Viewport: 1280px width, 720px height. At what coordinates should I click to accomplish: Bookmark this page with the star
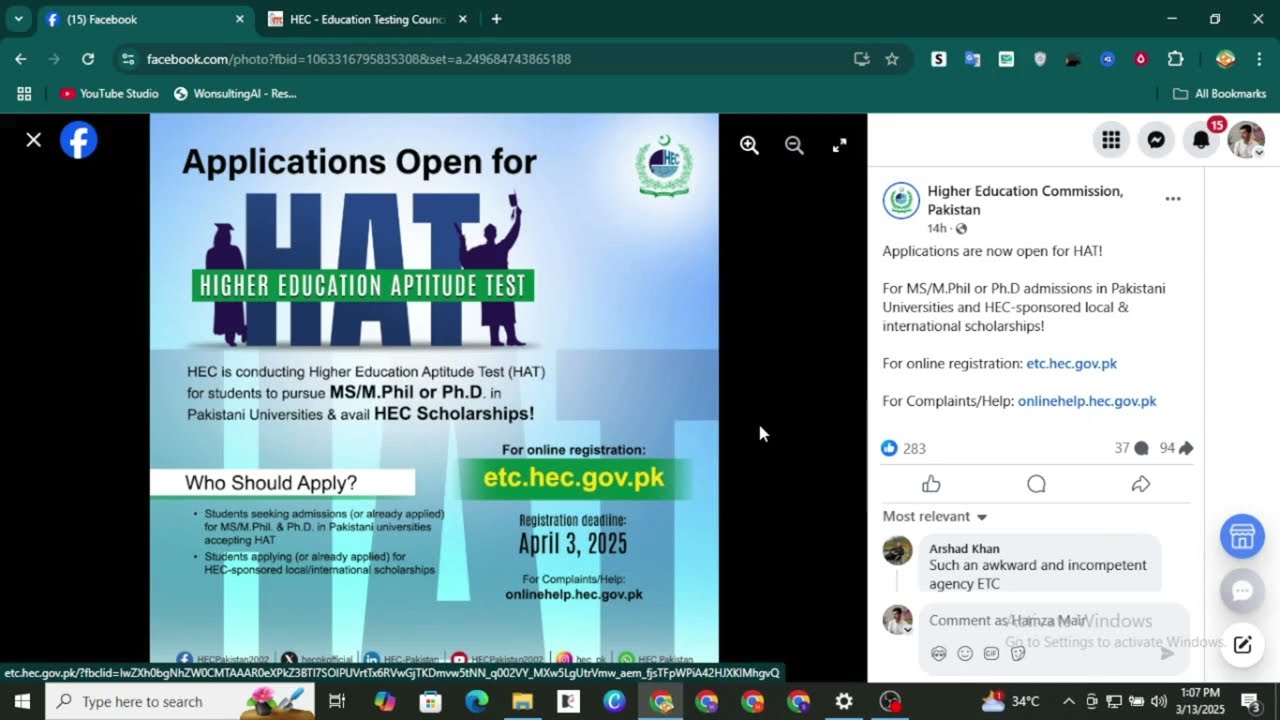coord(892,59)
